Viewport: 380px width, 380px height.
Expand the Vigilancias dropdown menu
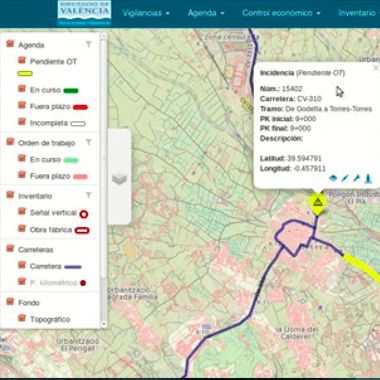(x=146, y=13)
